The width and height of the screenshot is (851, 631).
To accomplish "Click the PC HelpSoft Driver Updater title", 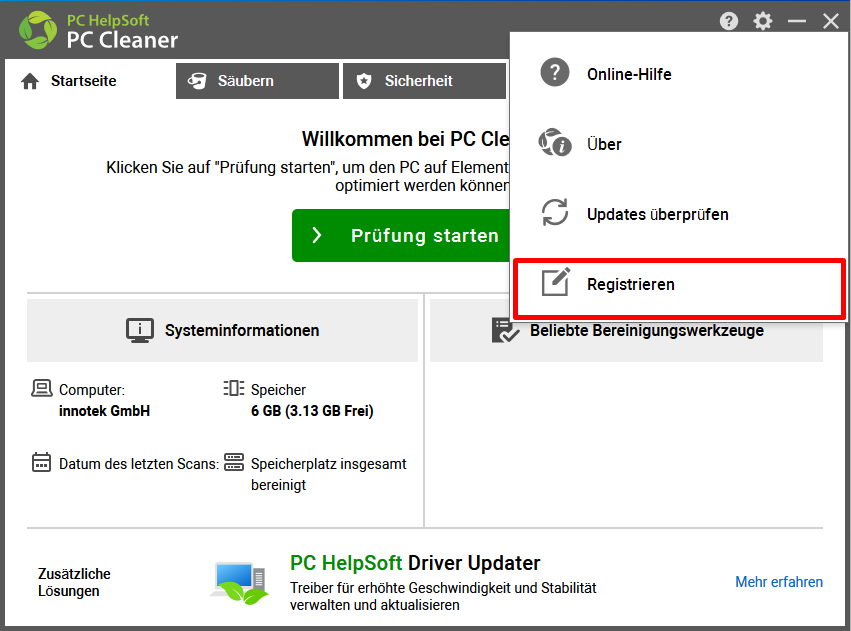I will click(x=415, y=563).
